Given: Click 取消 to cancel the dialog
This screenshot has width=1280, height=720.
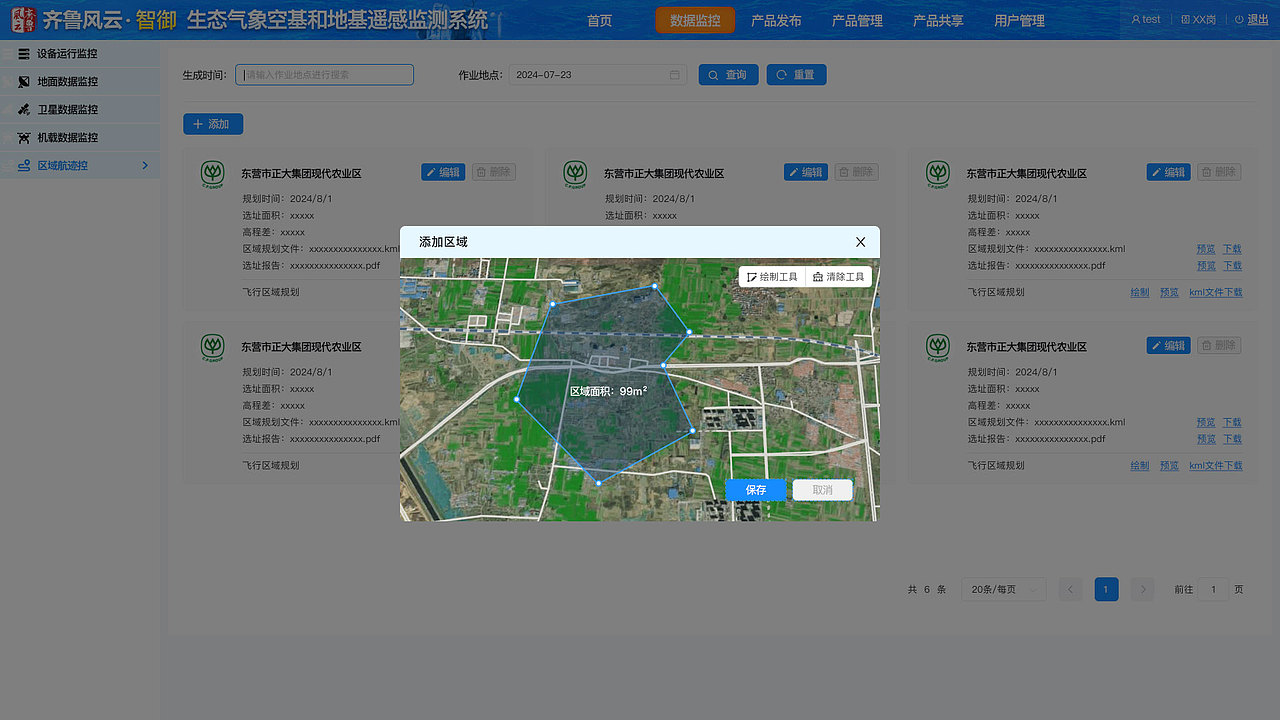Looking at the screenshot, I should 822,490.
